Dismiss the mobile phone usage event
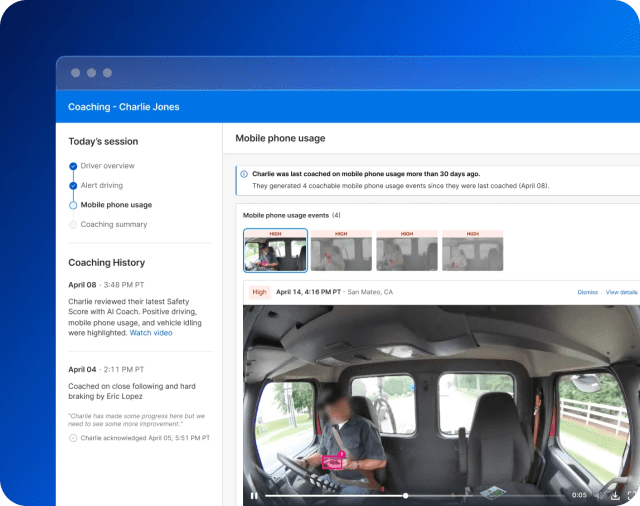Image resolution: width=640 pixels, height=506 pixels. tap(587, 292)
